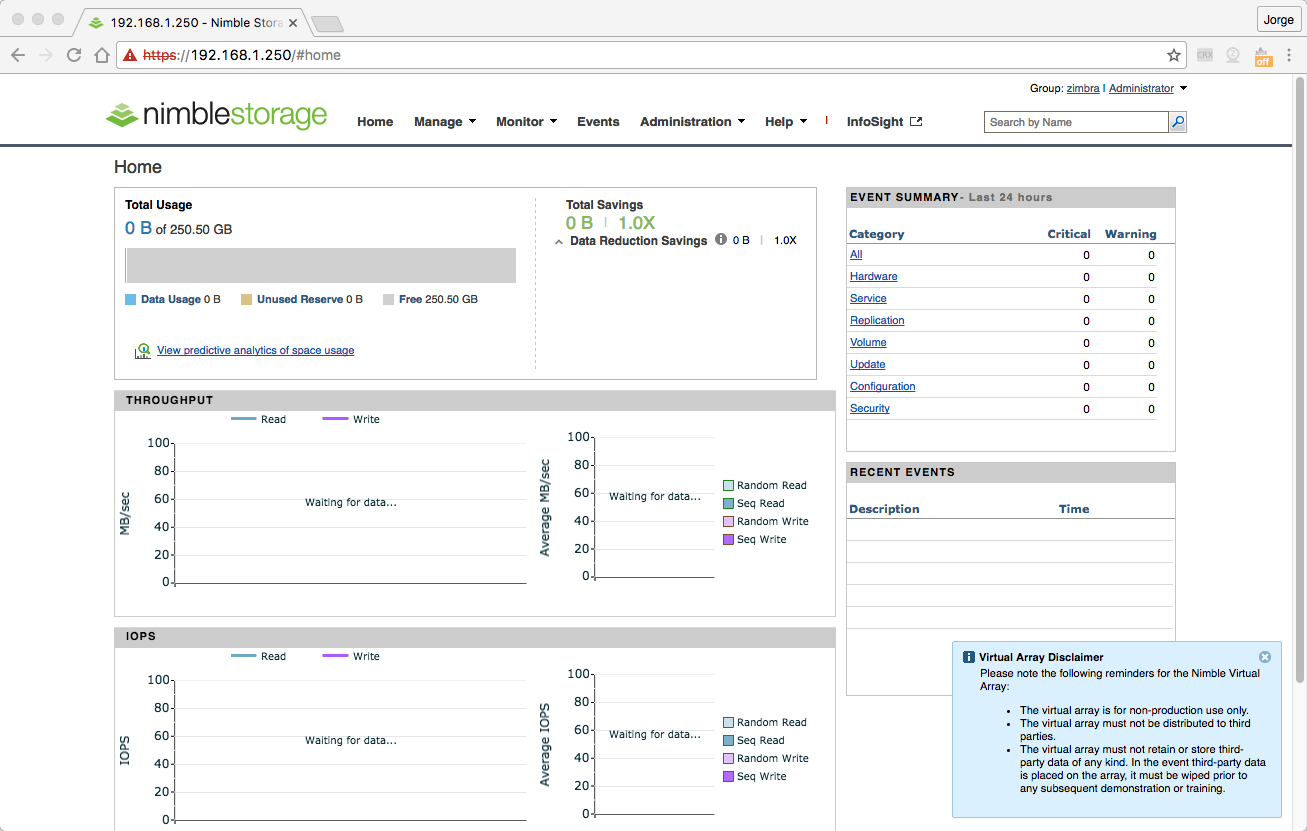This screenshot has width=1307, height=831.
Task: Click the Write legend in IOPS chart
Action: (351, 657)
